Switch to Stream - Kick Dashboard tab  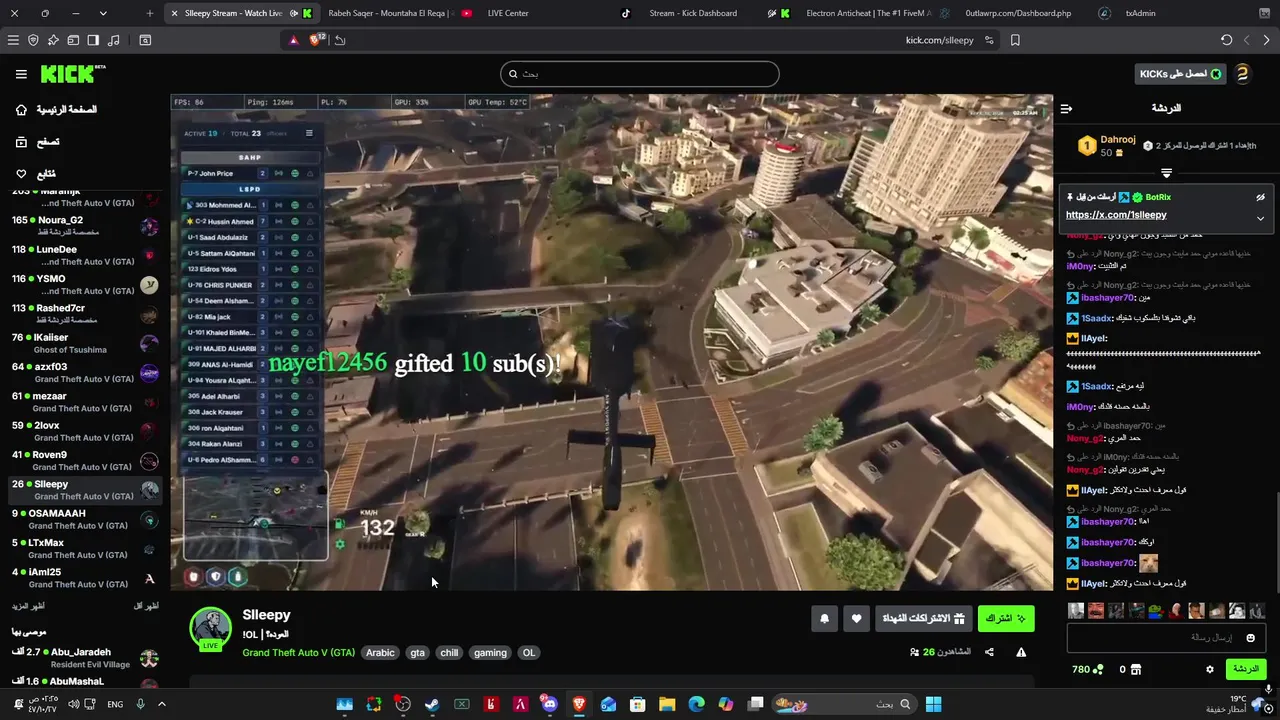[693, 13]
